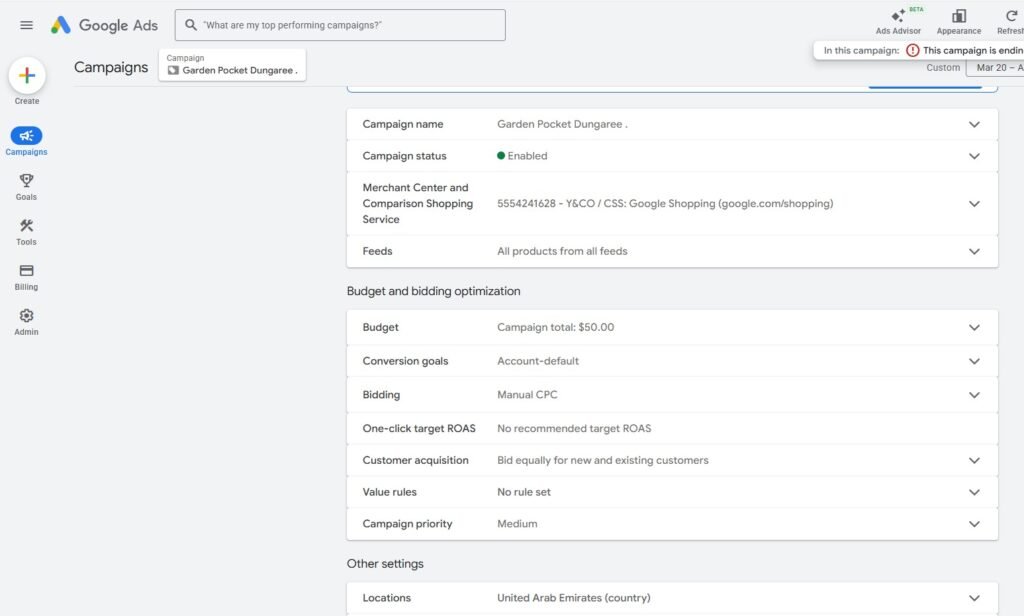This screenshot has height=616, width=1024.
Task: Click 'Bid equally for new and existing customers'
Action: (x=602, y=460)
